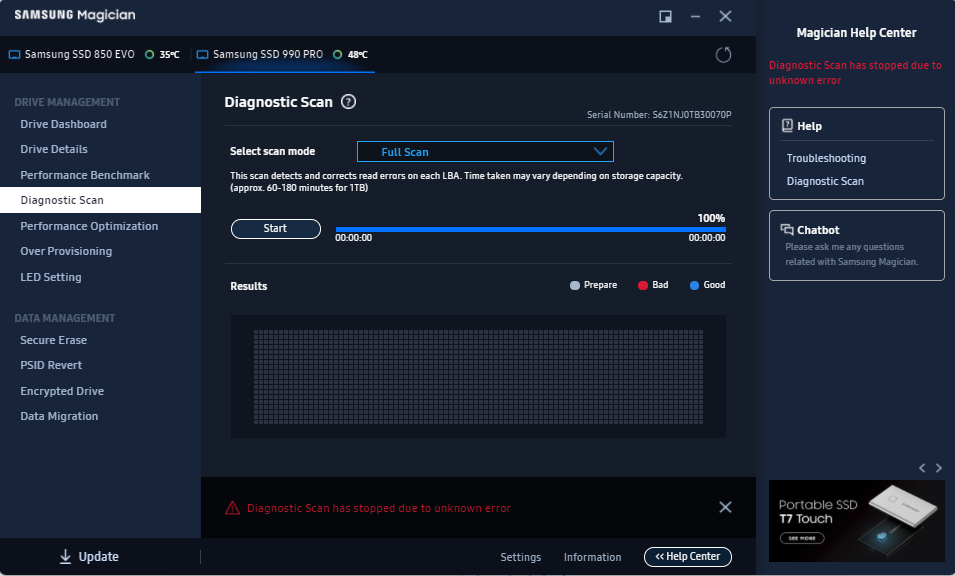Open LED Setting page
Viewport: 955px width, 576px height.
click(x=51, y=277)
